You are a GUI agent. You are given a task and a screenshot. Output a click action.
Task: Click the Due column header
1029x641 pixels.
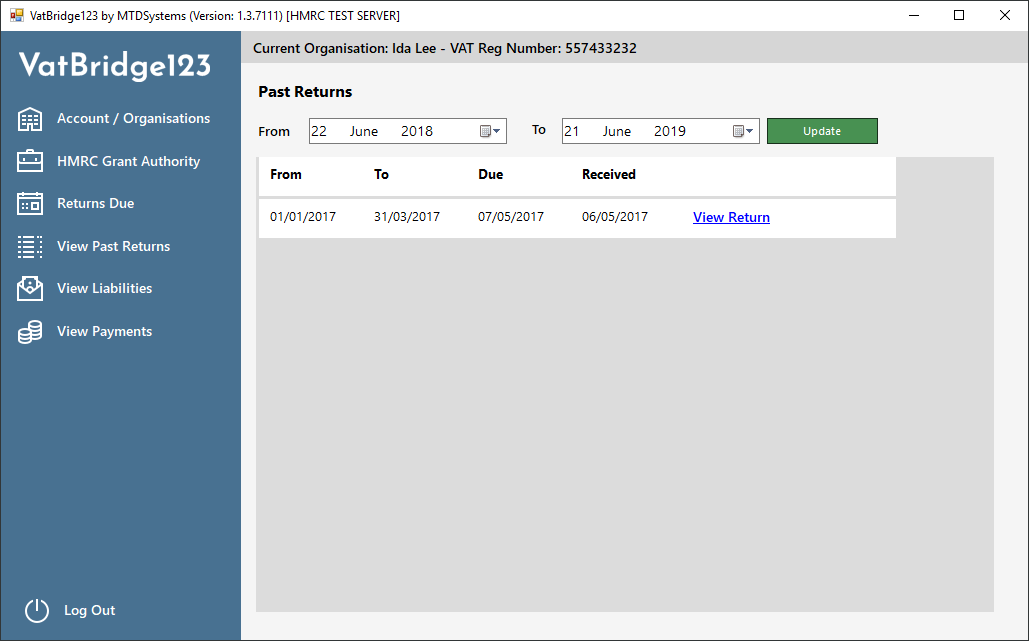[491, 175]
